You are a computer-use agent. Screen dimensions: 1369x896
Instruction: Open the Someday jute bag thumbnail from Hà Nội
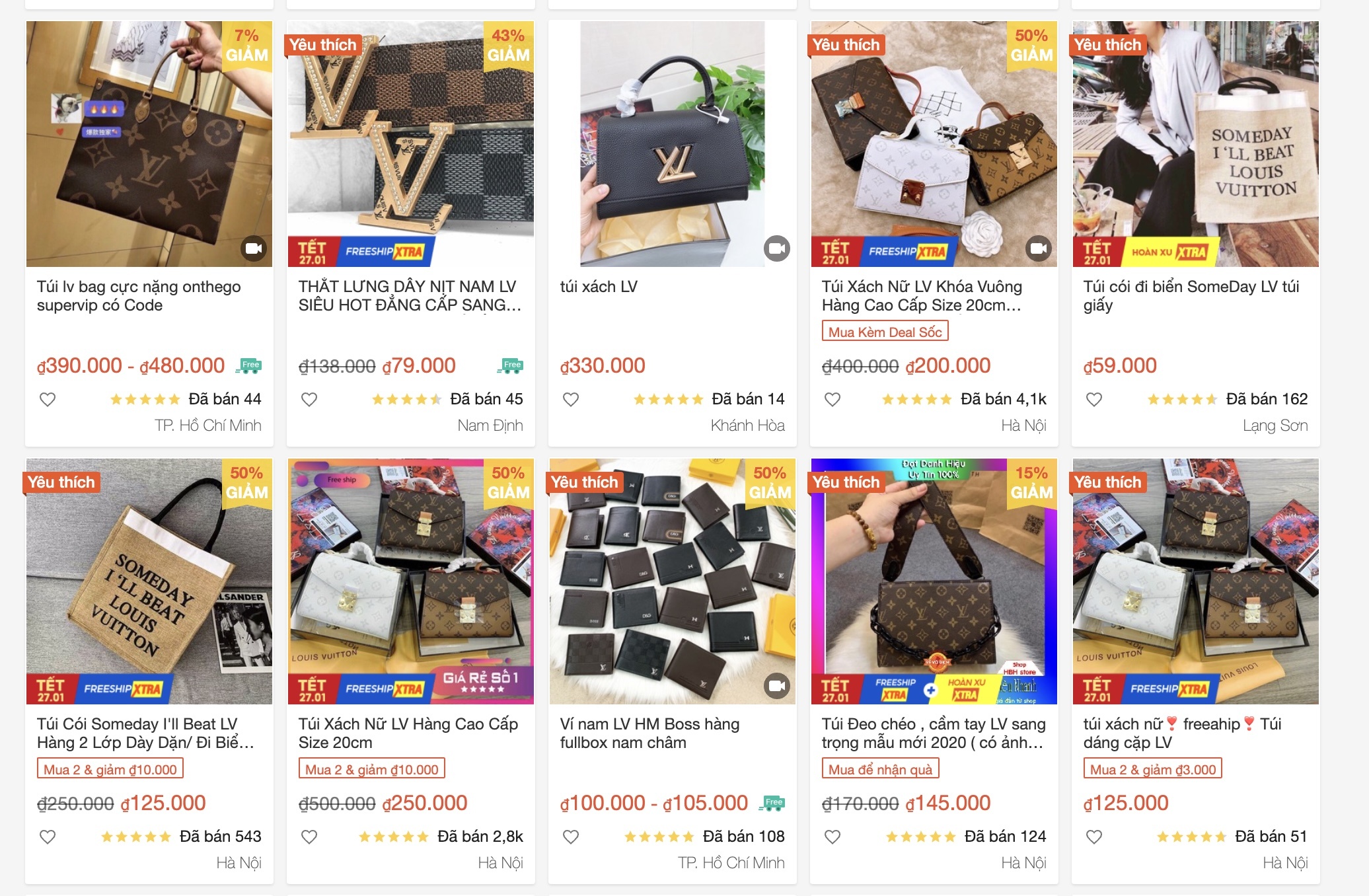pyautogui.click(x=149, y=581)
